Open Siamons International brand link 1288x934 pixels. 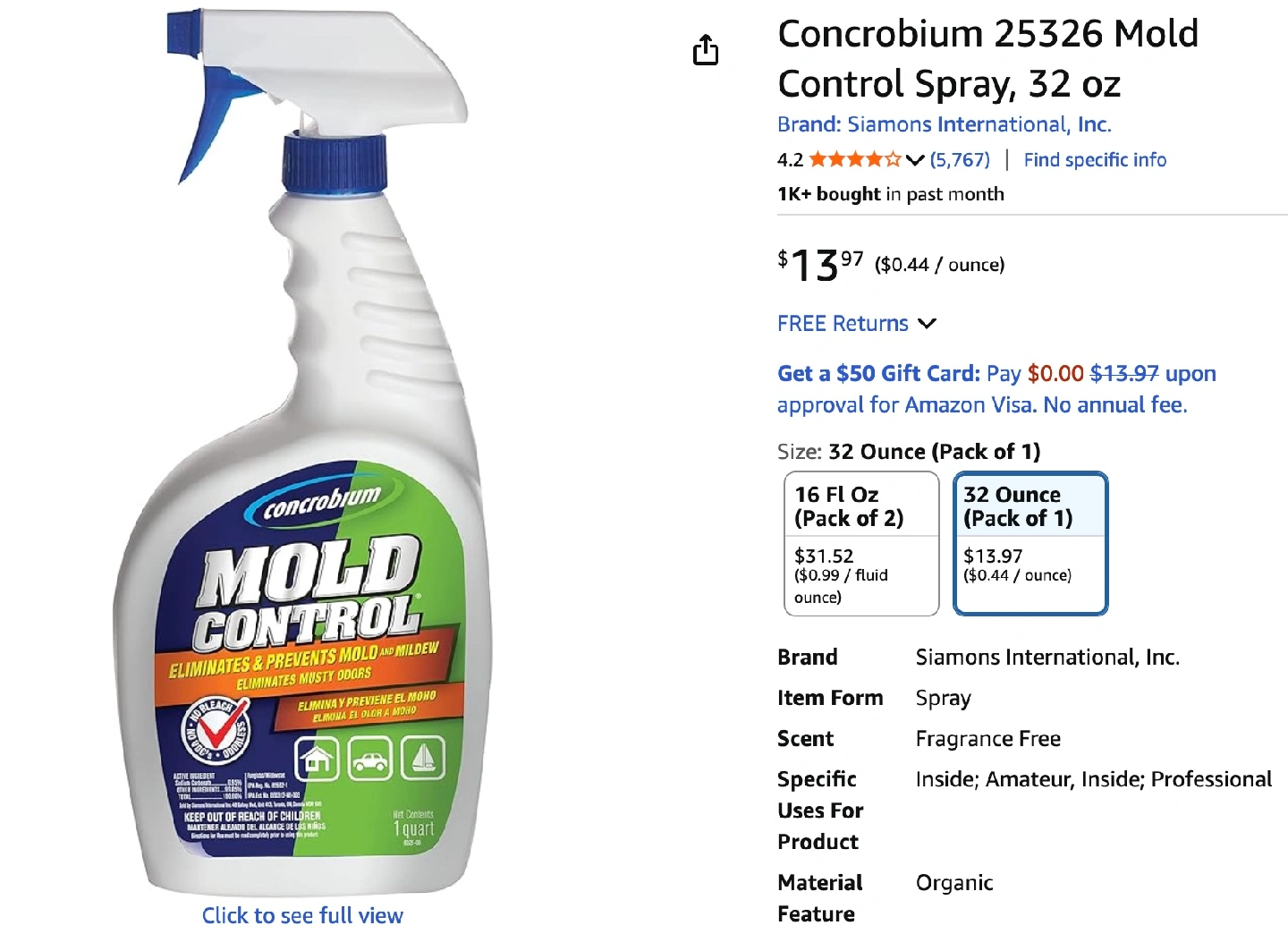944,124
